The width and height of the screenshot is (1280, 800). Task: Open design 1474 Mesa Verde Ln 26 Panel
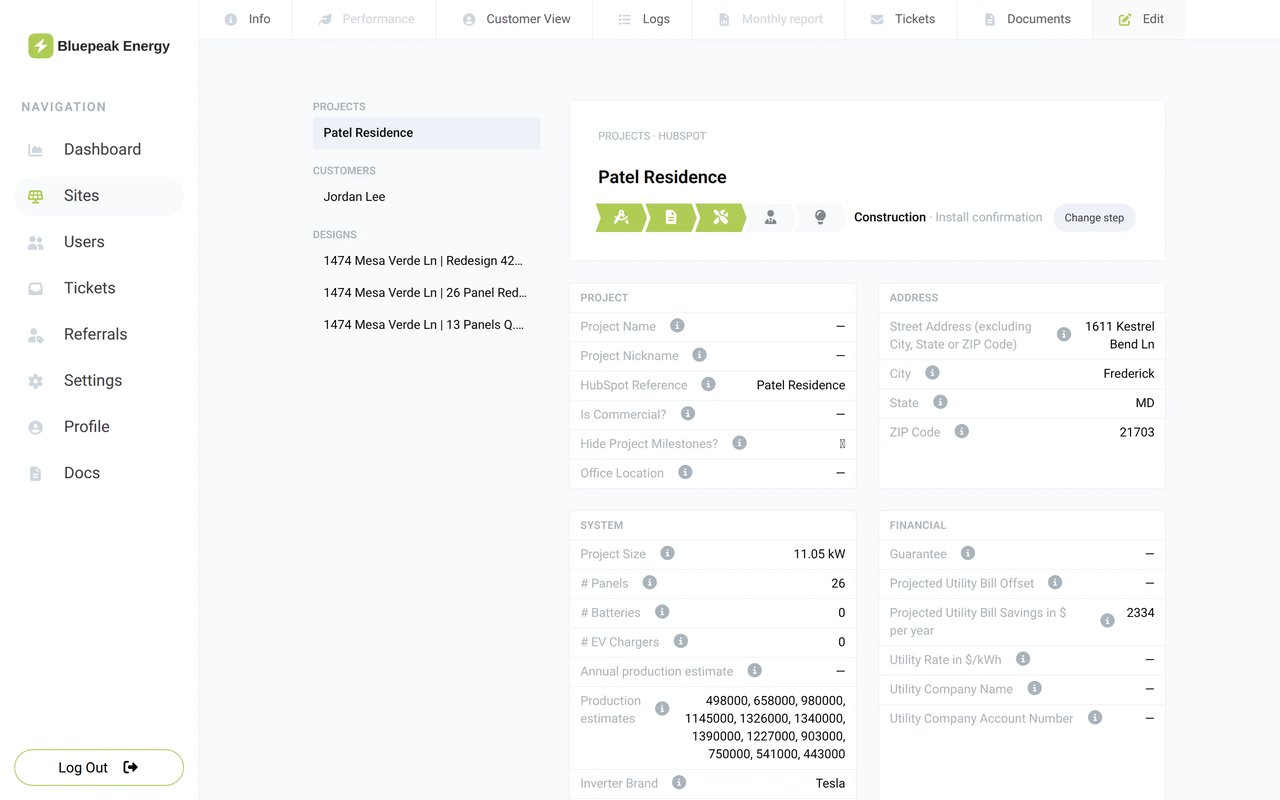[x=426, y=293]
